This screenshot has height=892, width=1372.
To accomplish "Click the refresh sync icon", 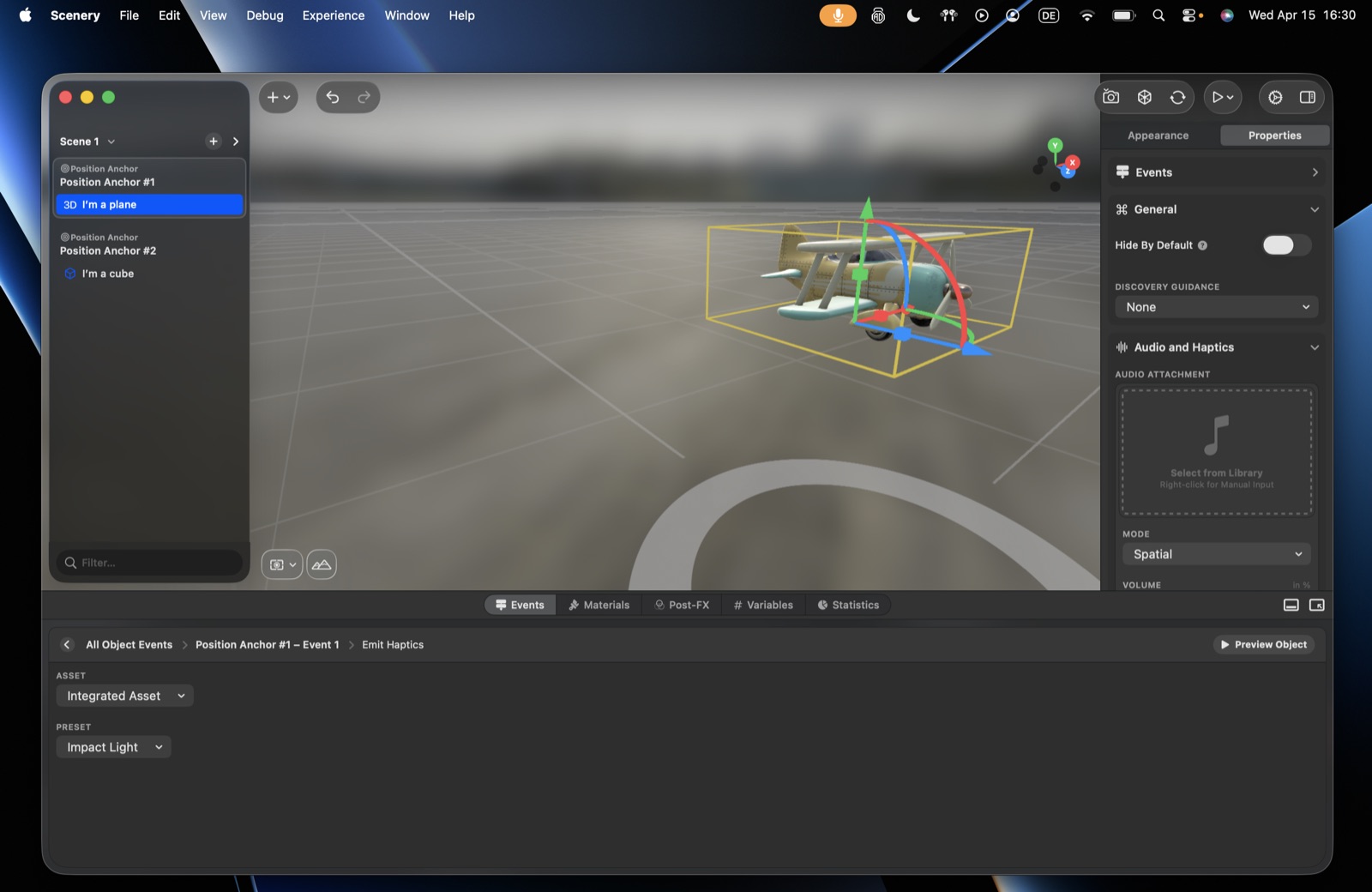I will [x=1178, y=97].
